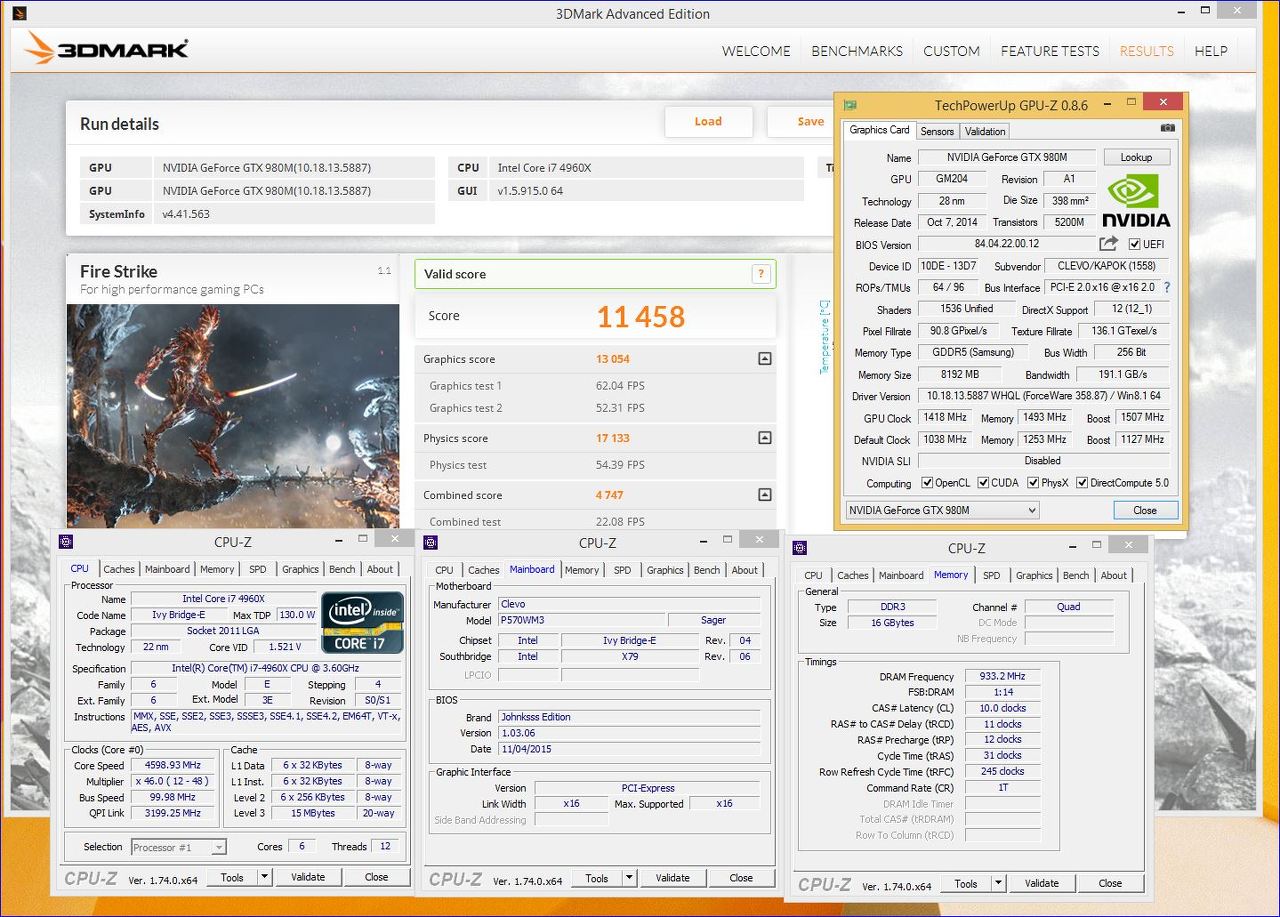Viewport: 1280px width, 917px height.
Task: Open SPD tab in middle CPU-Z window
Action: point(622,570)
